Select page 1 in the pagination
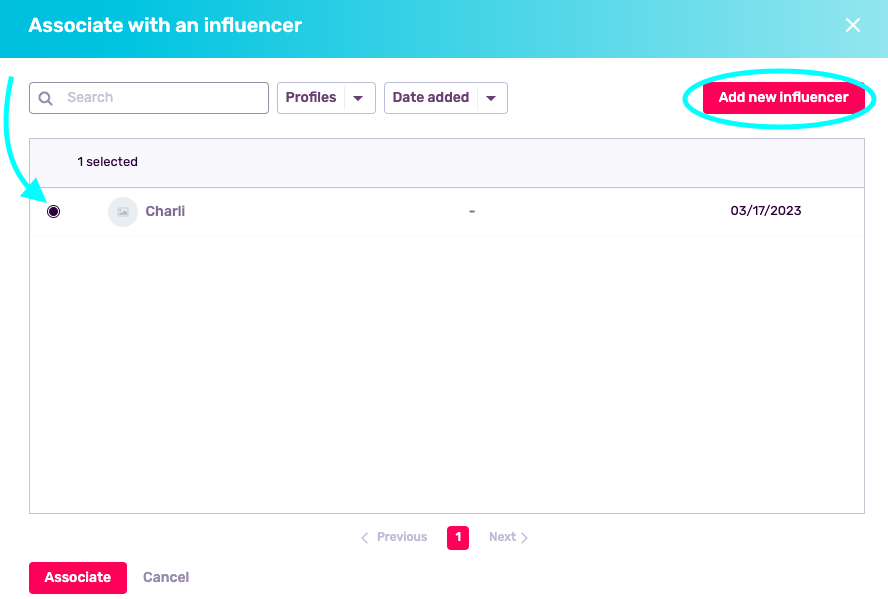The image size is (888, 599). pyautogui.click(x=457, y=537)
